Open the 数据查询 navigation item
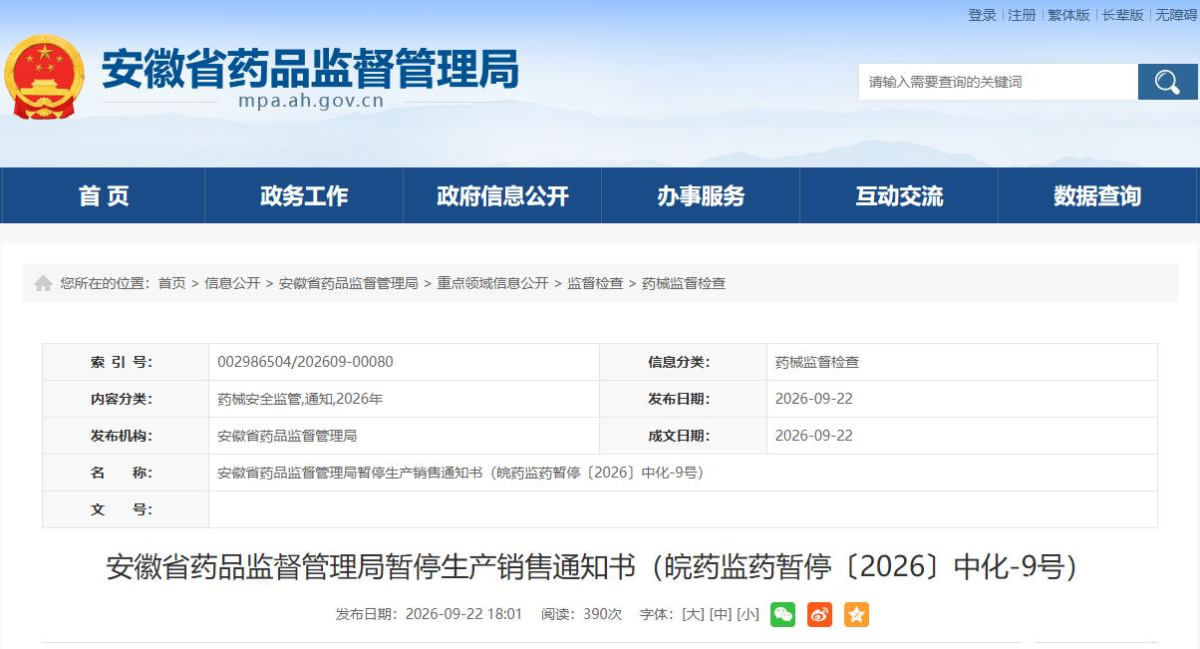Screen dimensions: 1200x649 [1097, 196]
